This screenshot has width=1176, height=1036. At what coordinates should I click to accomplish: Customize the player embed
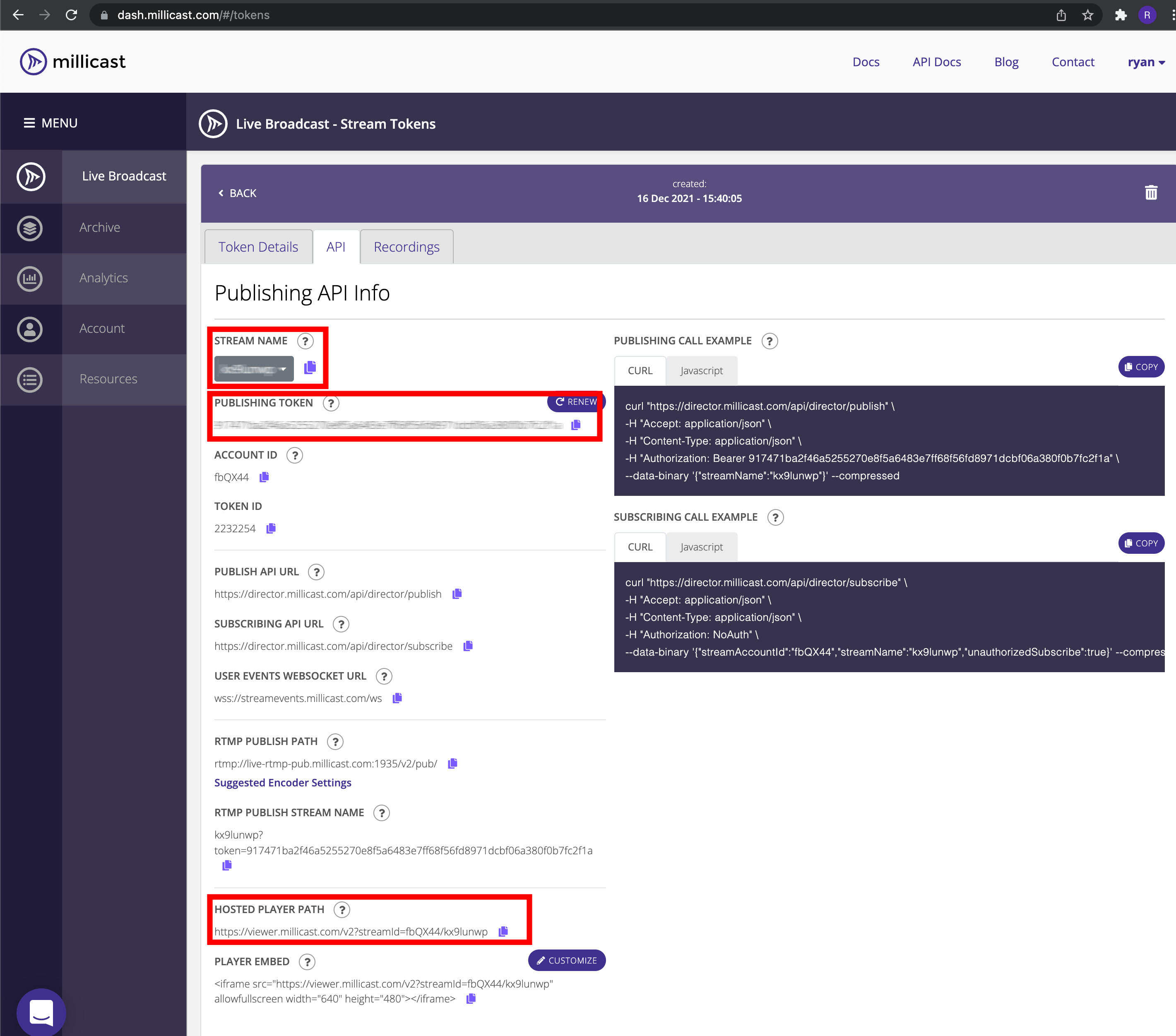567,960
